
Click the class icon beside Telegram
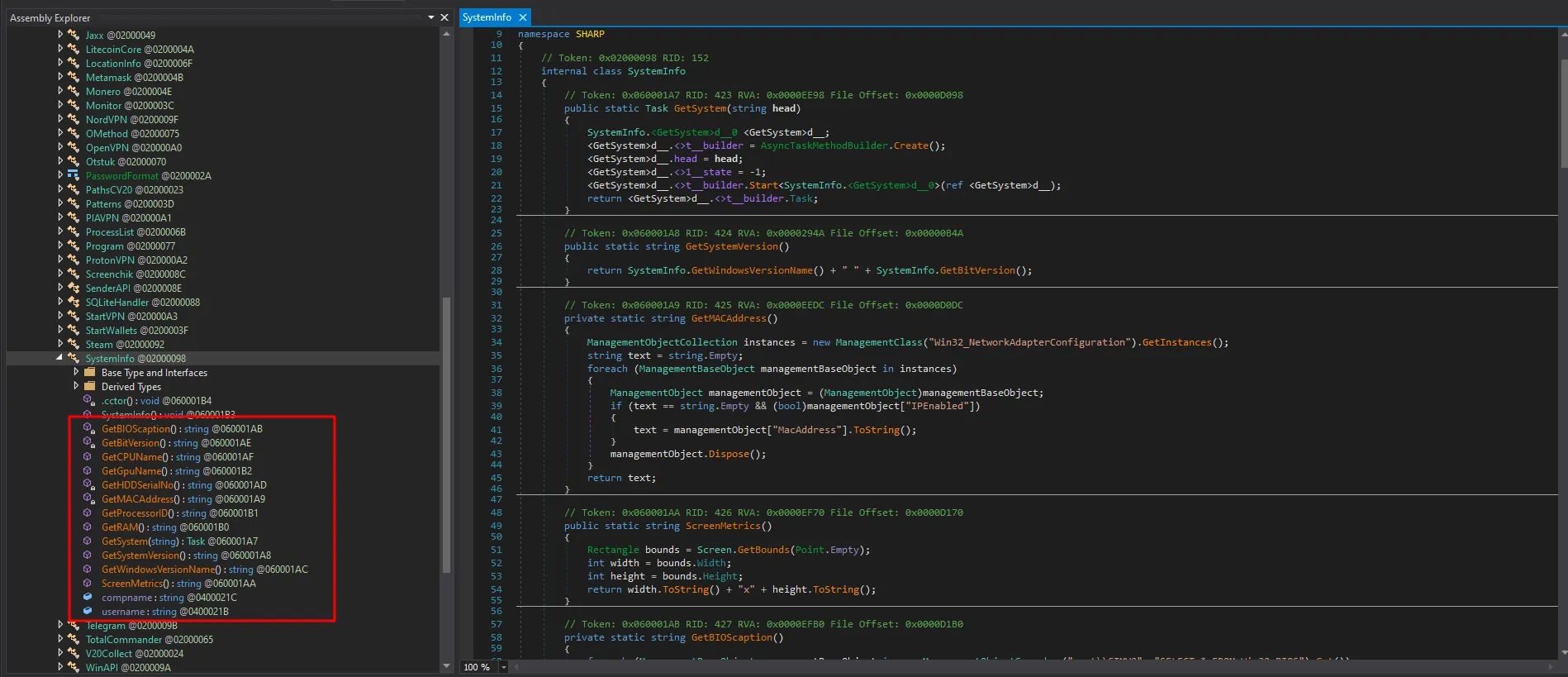[74, 626]
